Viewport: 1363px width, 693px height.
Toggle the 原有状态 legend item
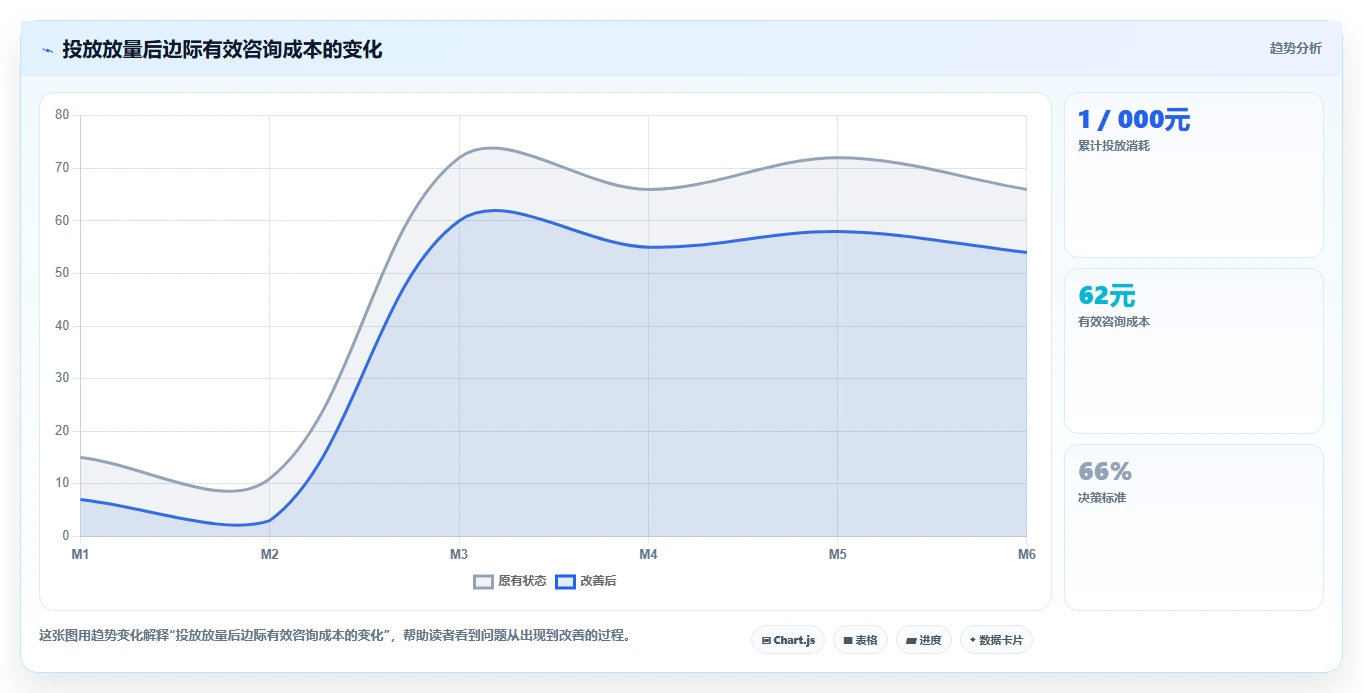click(x=510, y=581)
